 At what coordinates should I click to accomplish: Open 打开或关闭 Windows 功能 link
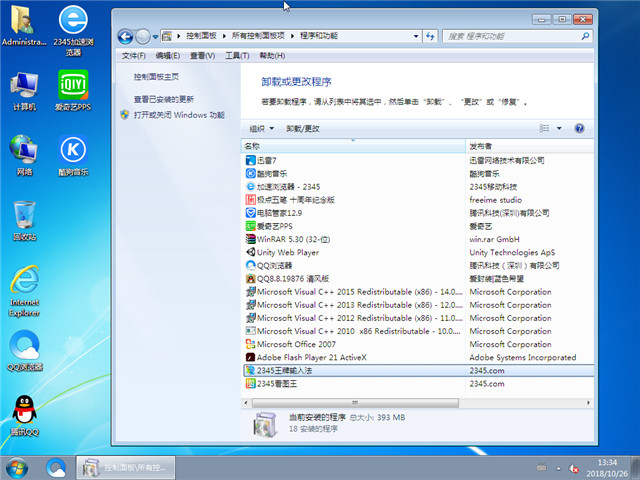[x=179, y=115]
